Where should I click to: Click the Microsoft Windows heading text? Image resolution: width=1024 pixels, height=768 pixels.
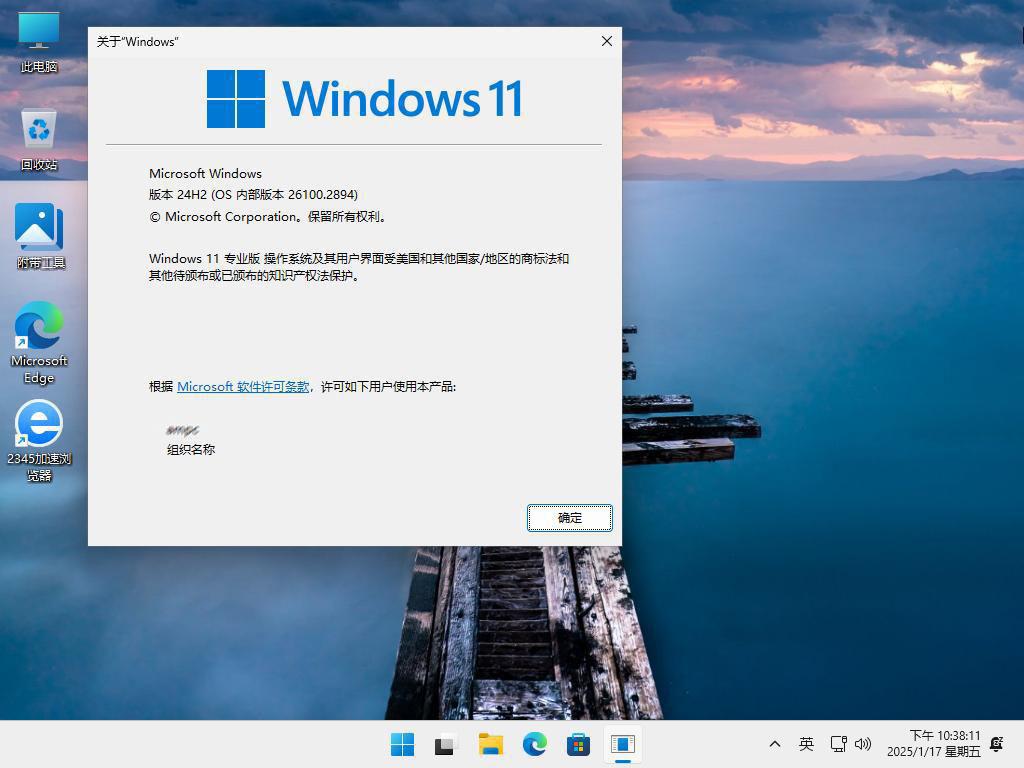click(205, 174)
